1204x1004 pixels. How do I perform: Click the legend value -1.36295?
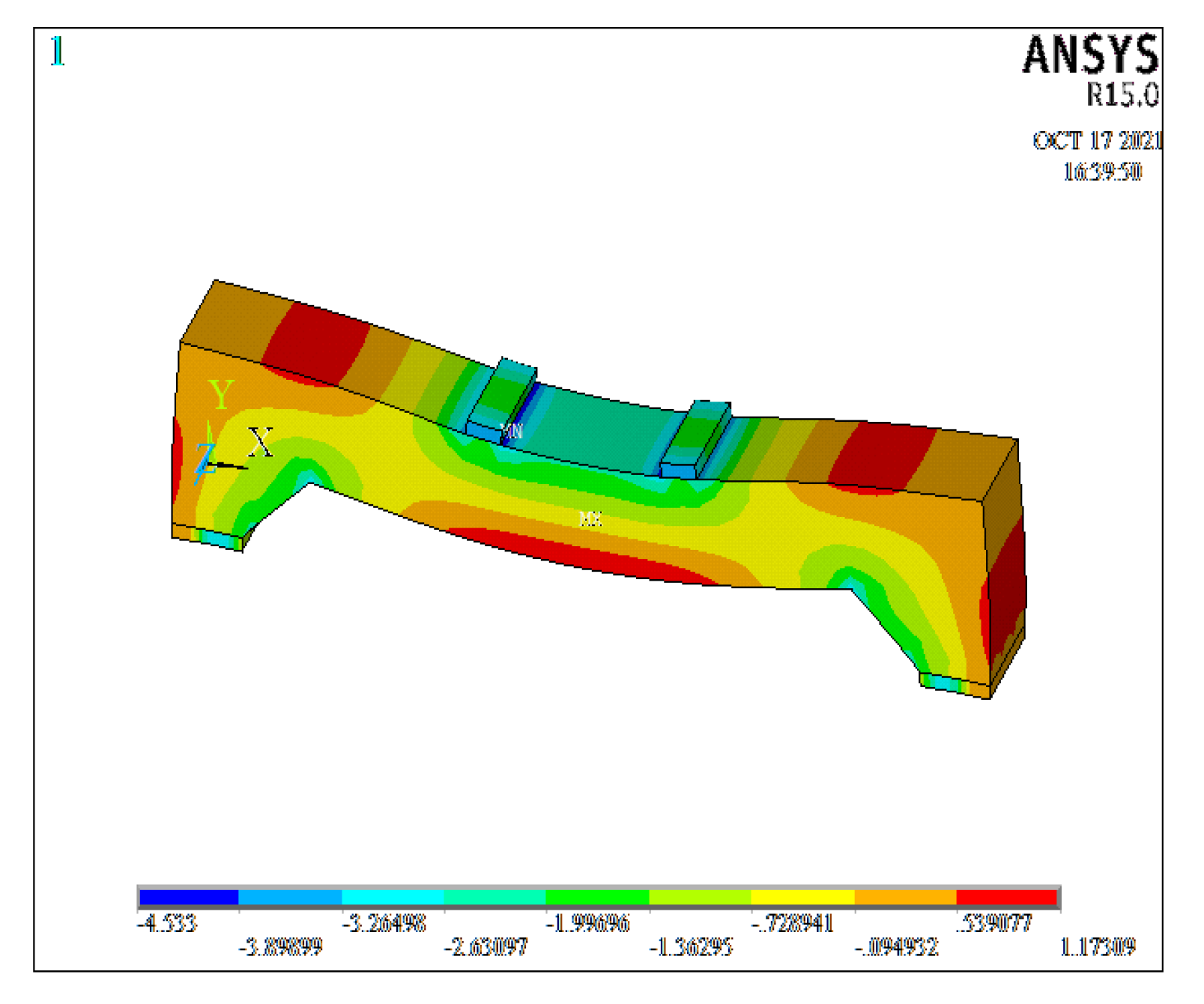pyautogui.click(x=691, y=947)
